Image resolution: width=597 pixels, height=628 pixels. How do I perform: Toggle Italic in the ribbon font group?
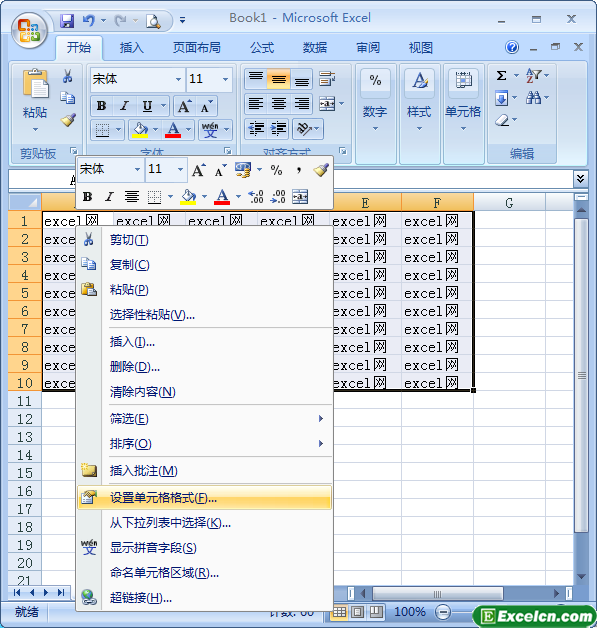[x=125, y=106]
